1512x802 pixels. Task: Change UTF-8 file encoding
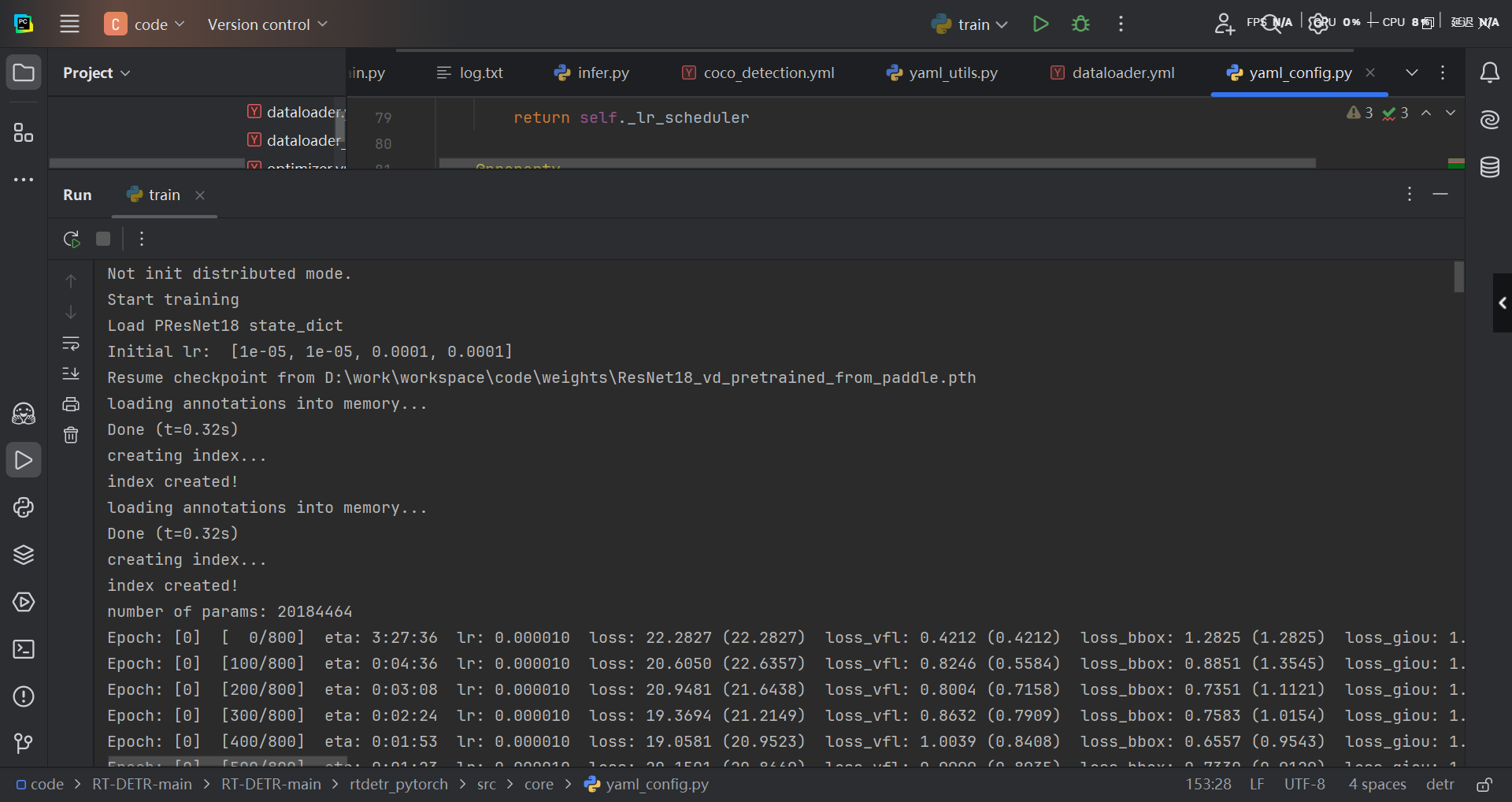(x=1304, y=785)
